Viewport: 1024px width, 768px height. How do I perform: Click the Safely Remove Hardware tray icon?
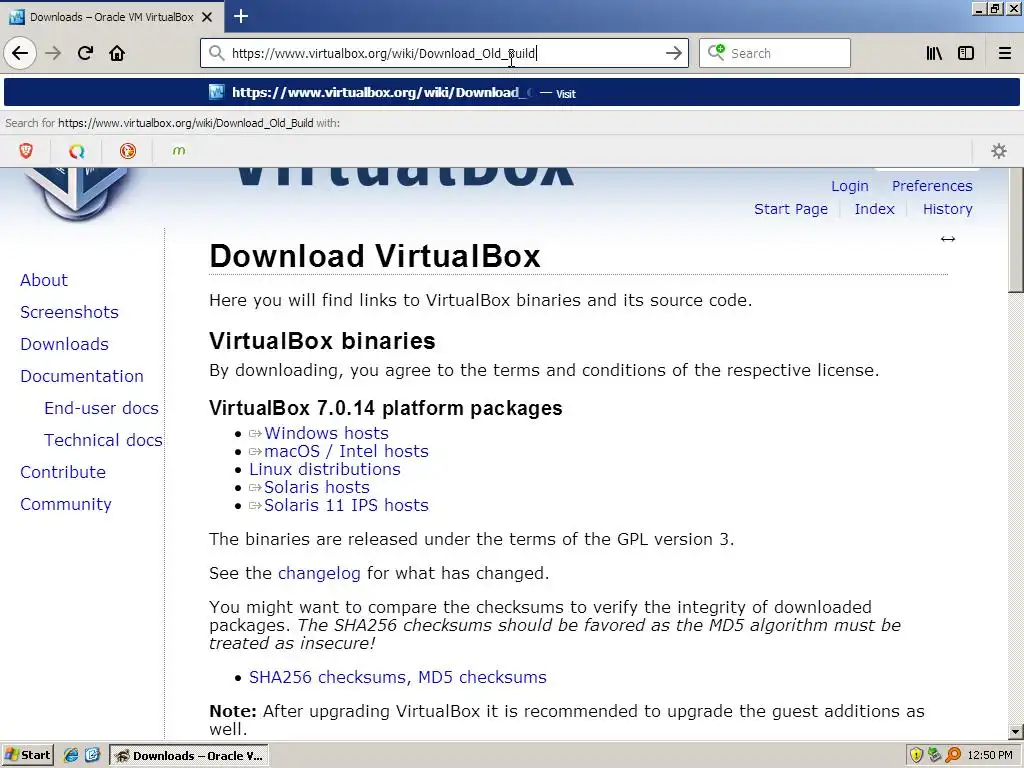coord(935,756)
